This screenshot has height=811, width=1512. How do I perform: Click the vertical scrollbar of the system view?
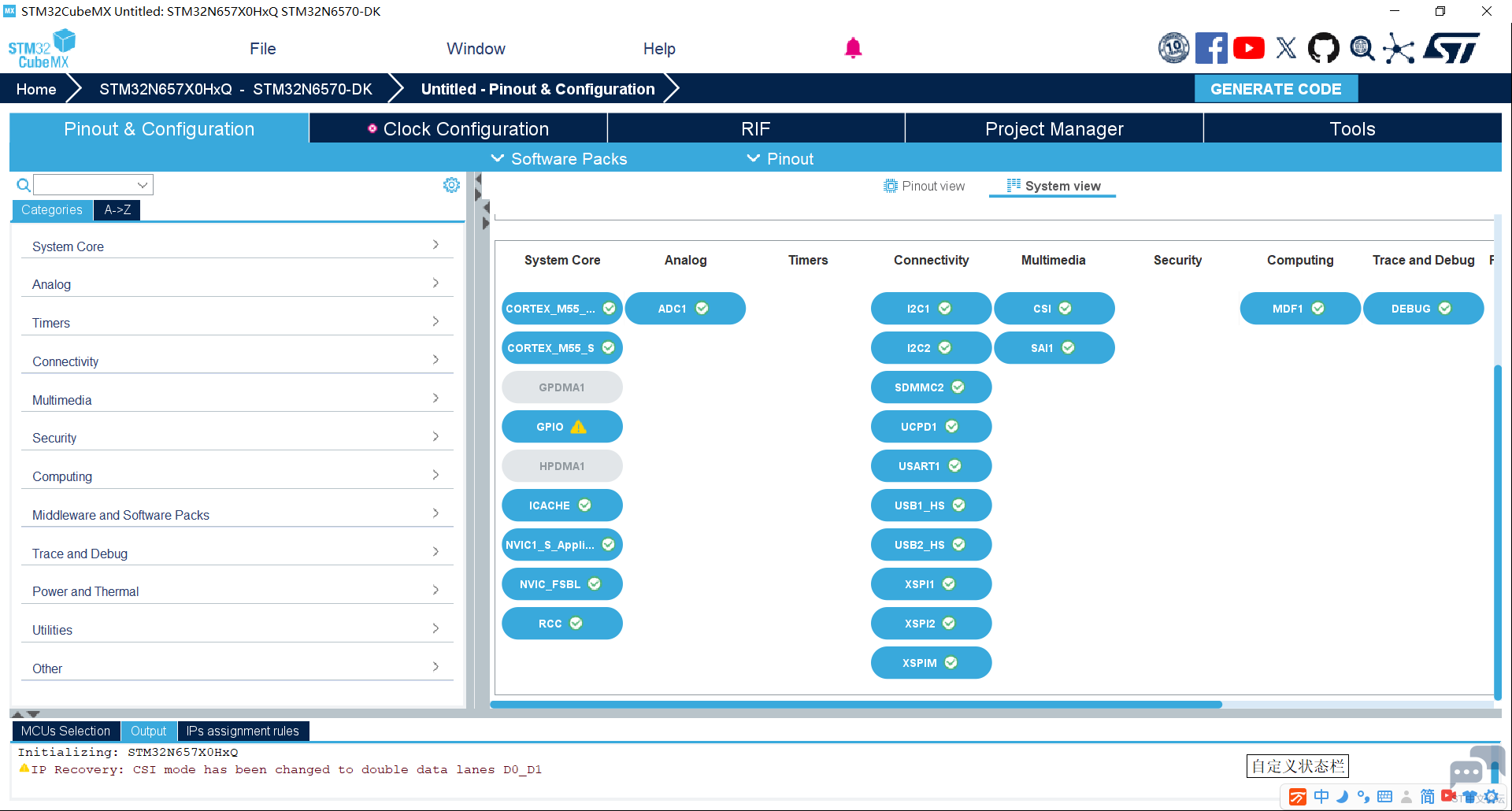[x=1498, y=532]
